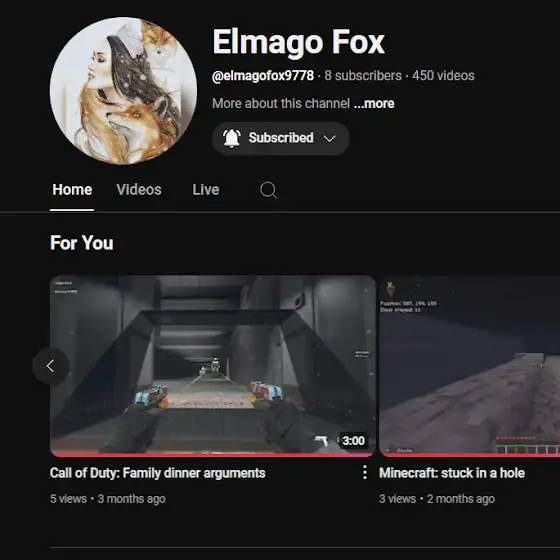Open 'Call of Duty: Family dinner arguments' title
This screenshot has width=560, height=560.
coord(158,473)
